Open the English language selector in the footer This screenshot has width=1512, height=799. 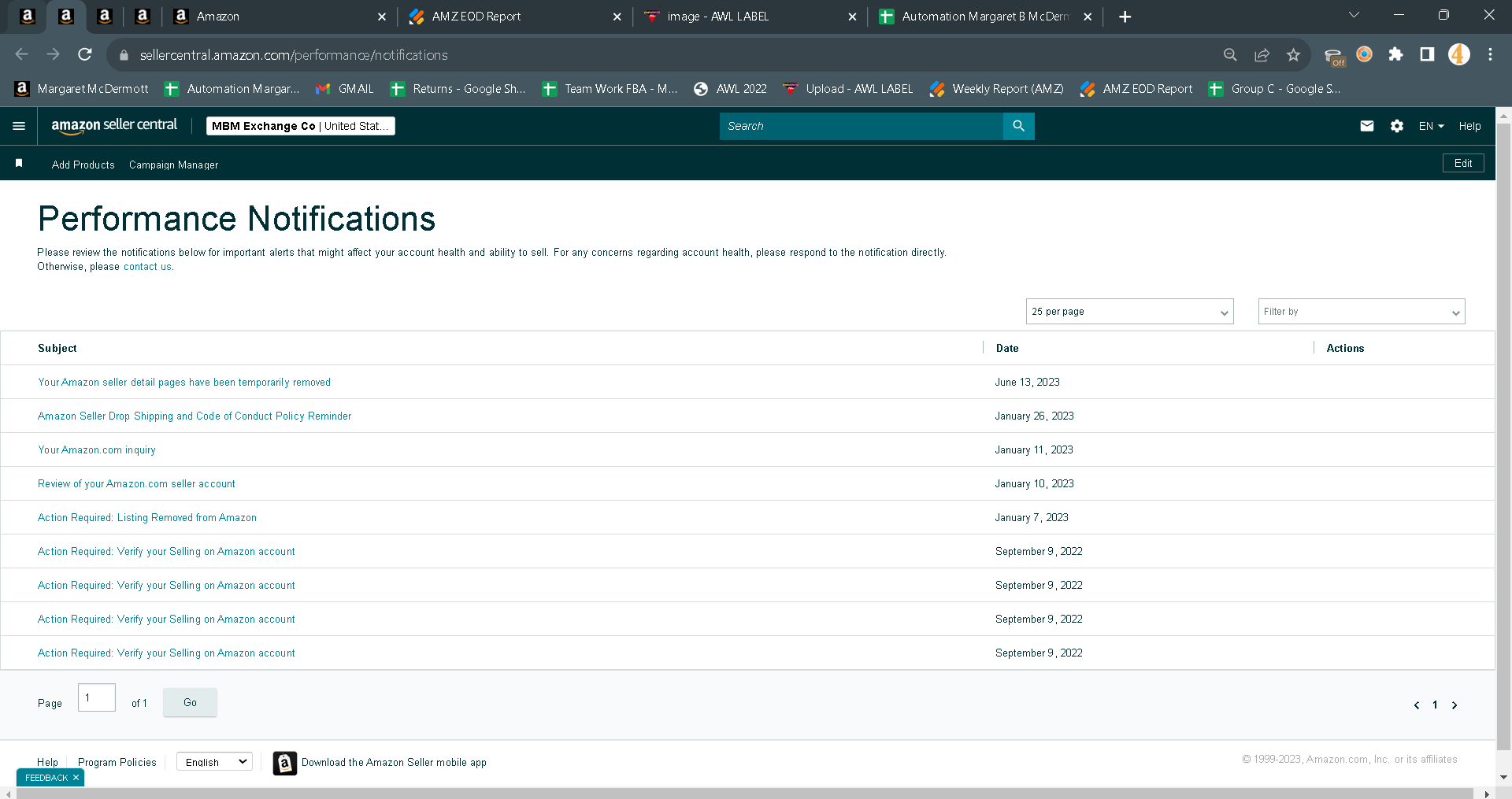(x=214, y=762)
